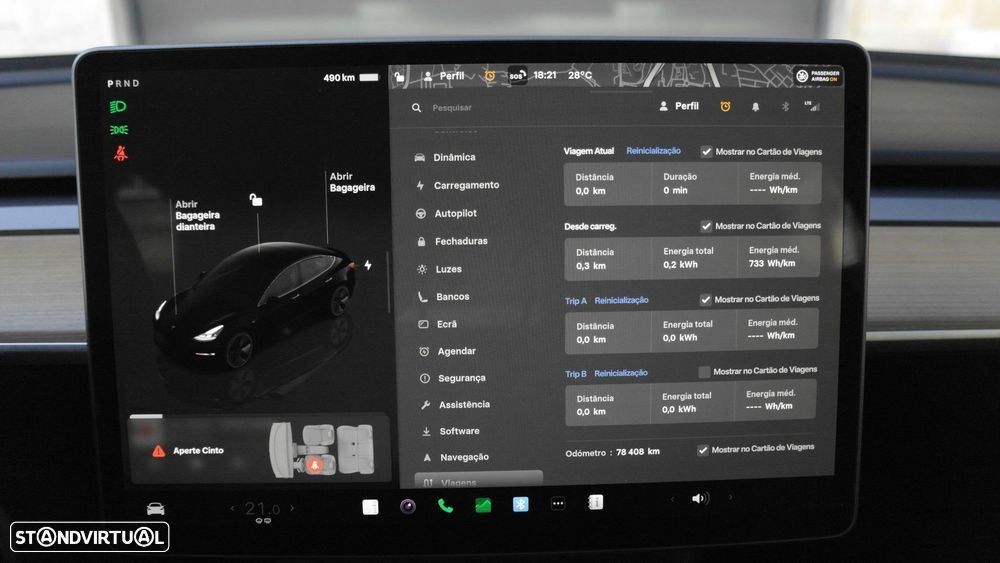Open the white square app in bottom bar
Viewport: 1000px width, 563px height.
tap(370, 507)
